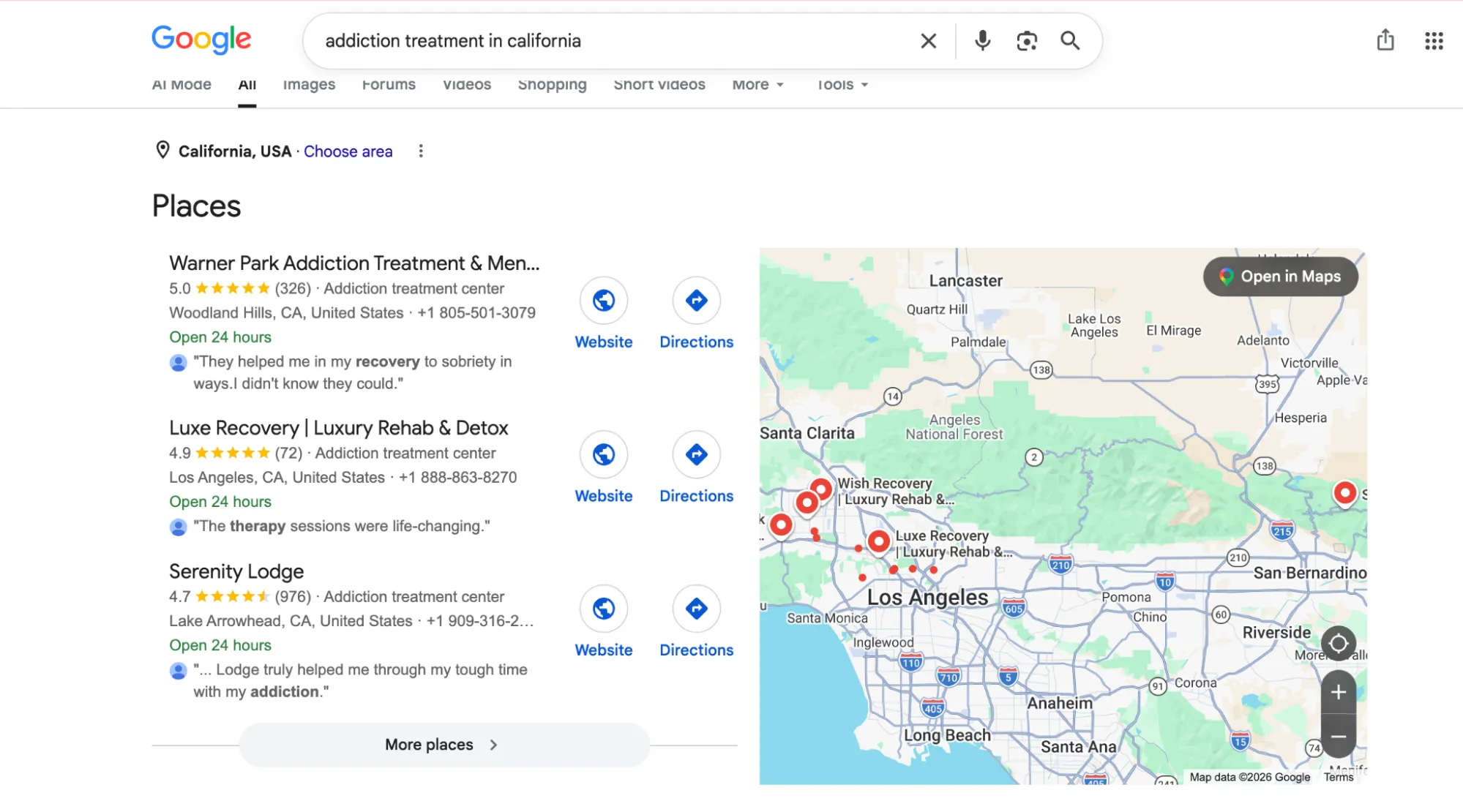
Task: Click the California, USA location text
Action: pyautogui.click(x=235, y=151)
